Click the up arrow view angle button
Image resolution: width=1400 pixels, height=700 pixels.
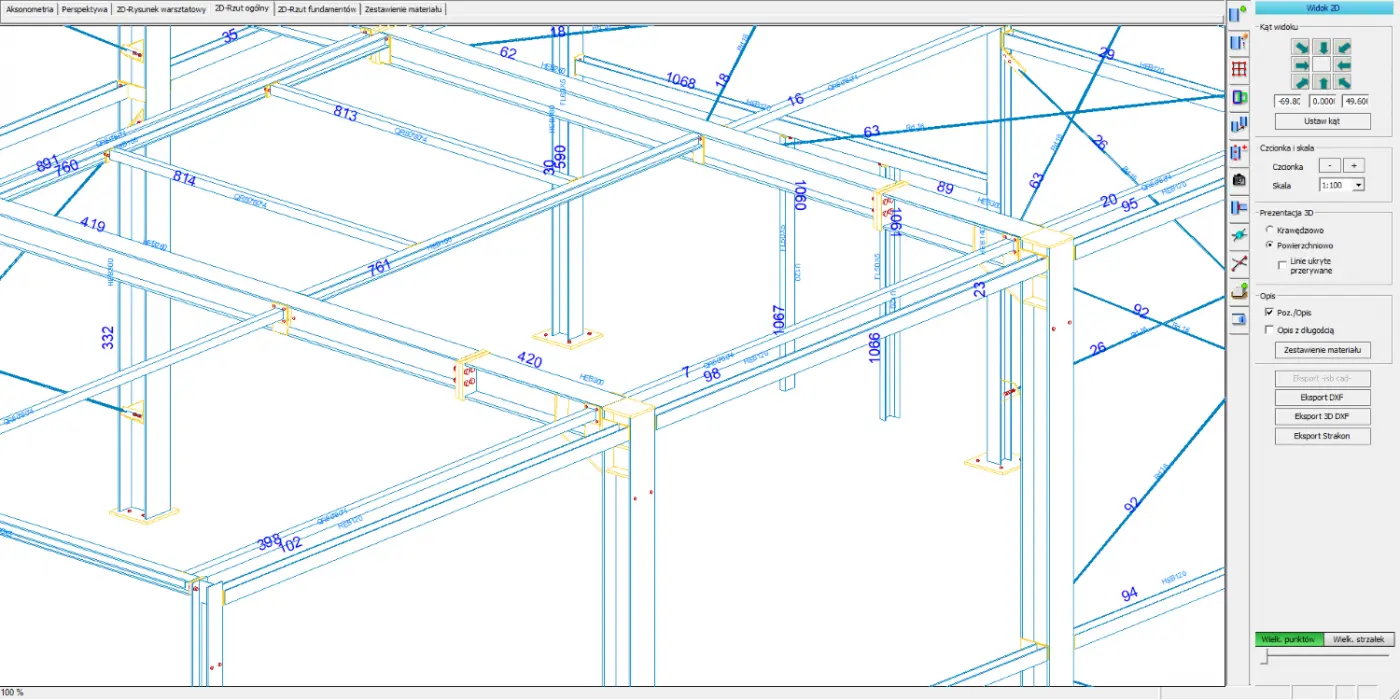pos(1322,82)
